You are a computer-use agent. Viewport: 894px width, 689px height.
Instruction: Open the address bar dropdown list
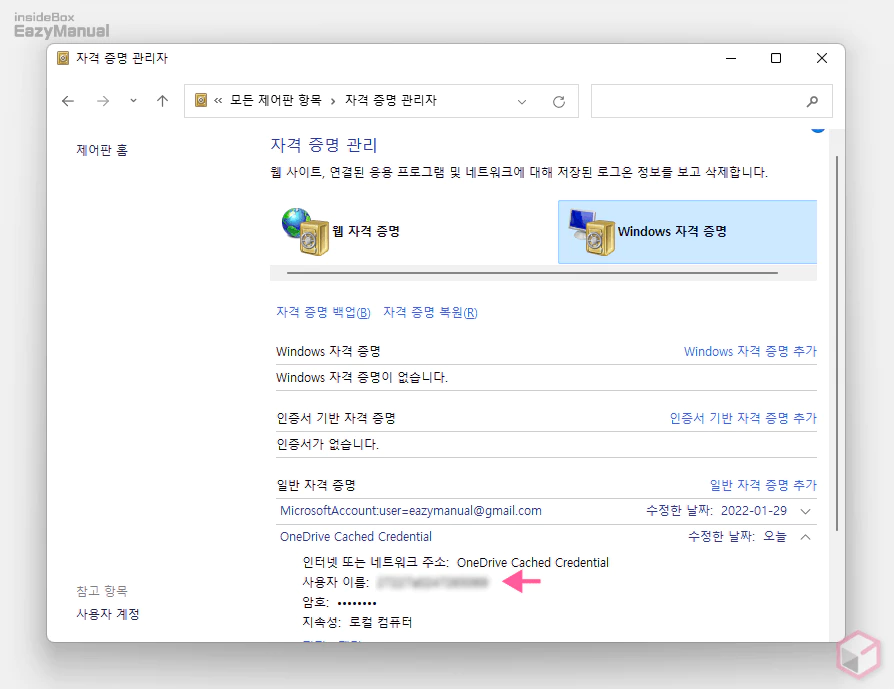522,101
